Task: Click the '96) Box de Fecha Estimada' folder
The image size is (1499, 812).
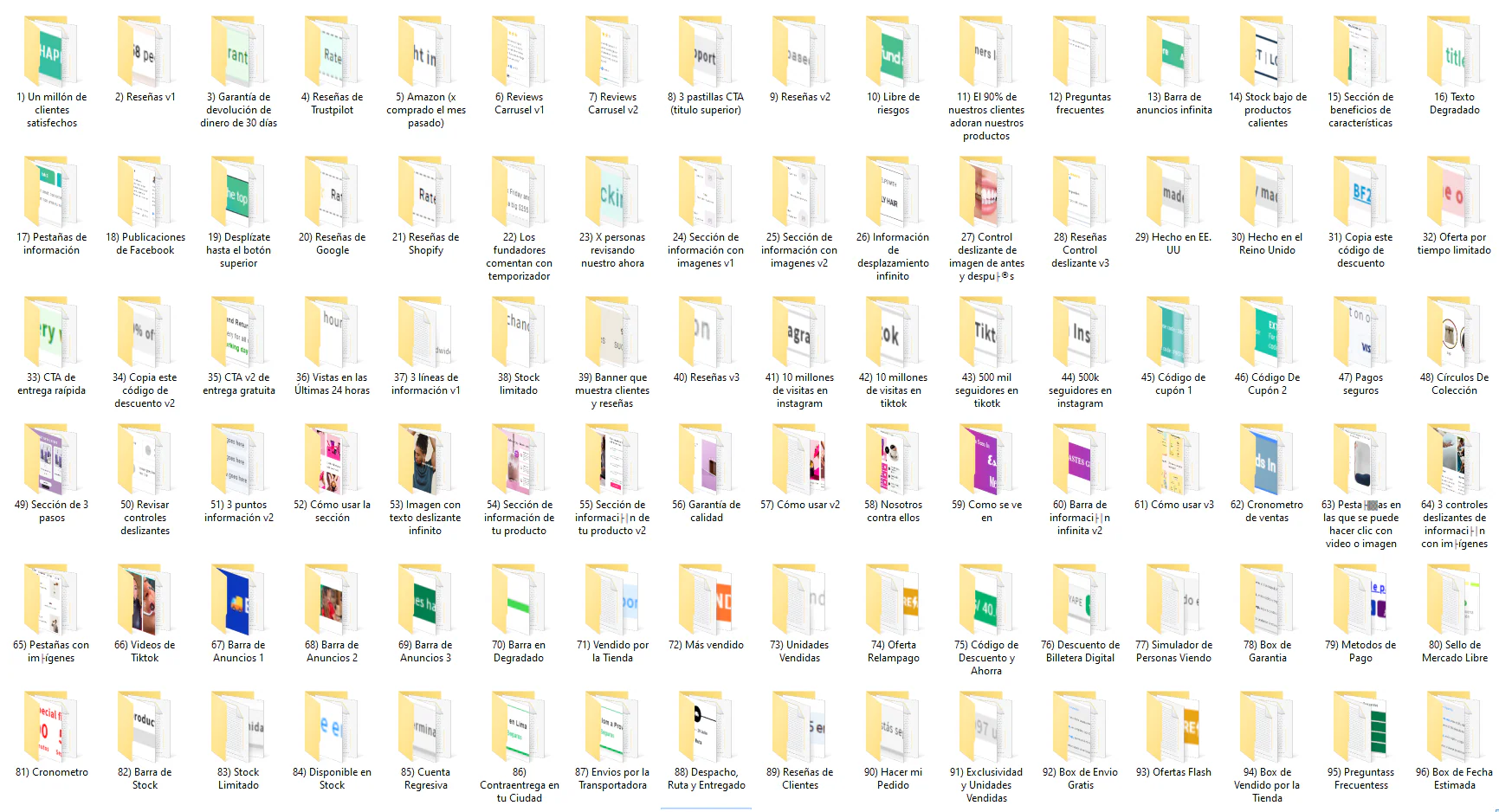Action: pyautogui.click(x=1454, y=729)
